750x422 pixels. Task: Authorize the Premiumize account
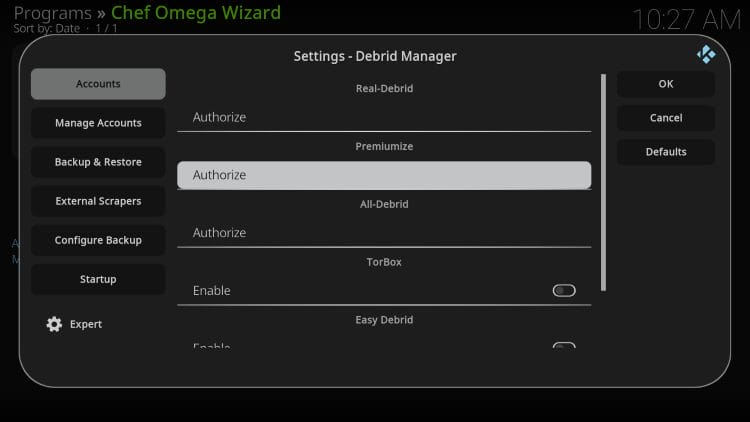coord(384,175)
